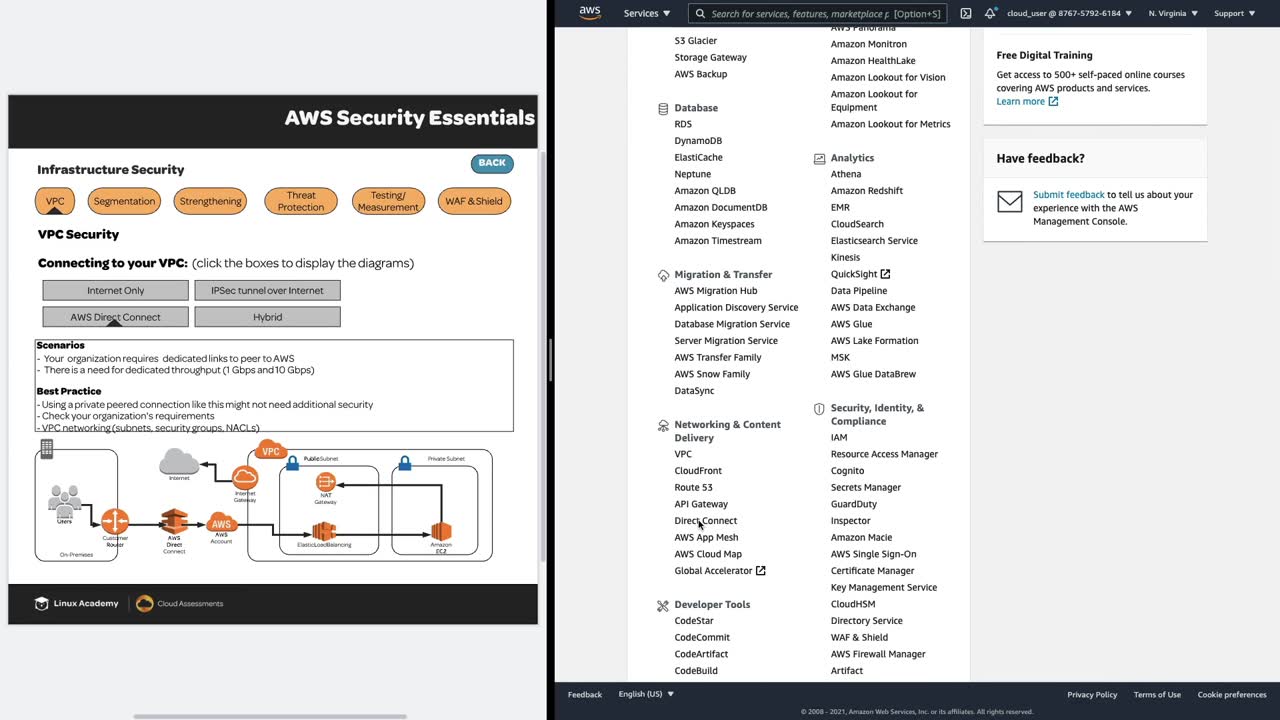The image size is (1280, 720).
Task: Open the notifications bell
Action: (990, 13)
